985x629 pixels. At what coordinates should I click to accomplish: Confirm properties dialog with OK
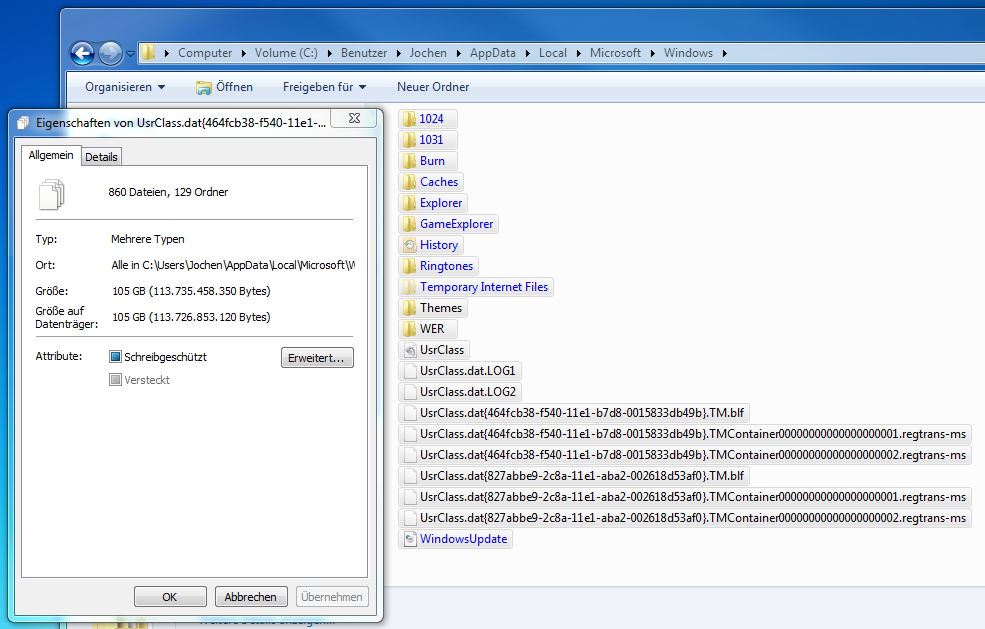point(170,596)
